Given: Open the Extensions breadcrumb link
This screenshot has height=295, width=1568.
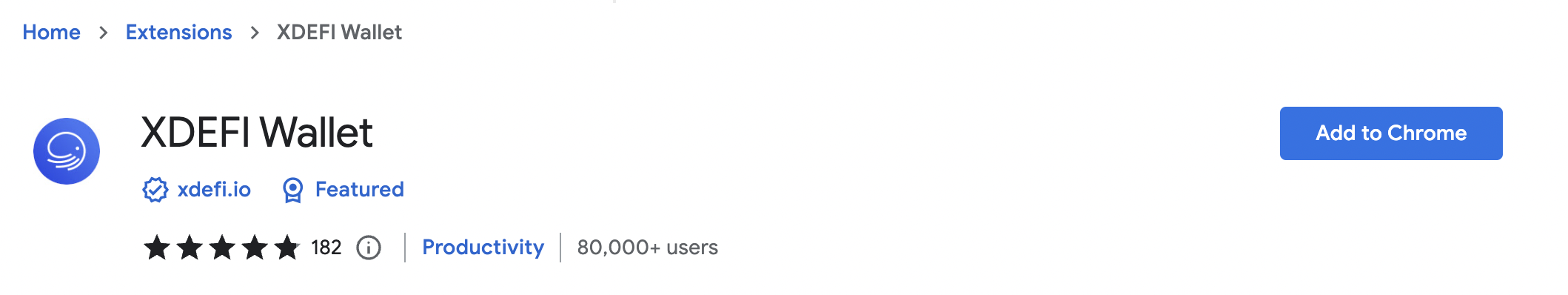Looking at the screenshot, I should 178,33.
